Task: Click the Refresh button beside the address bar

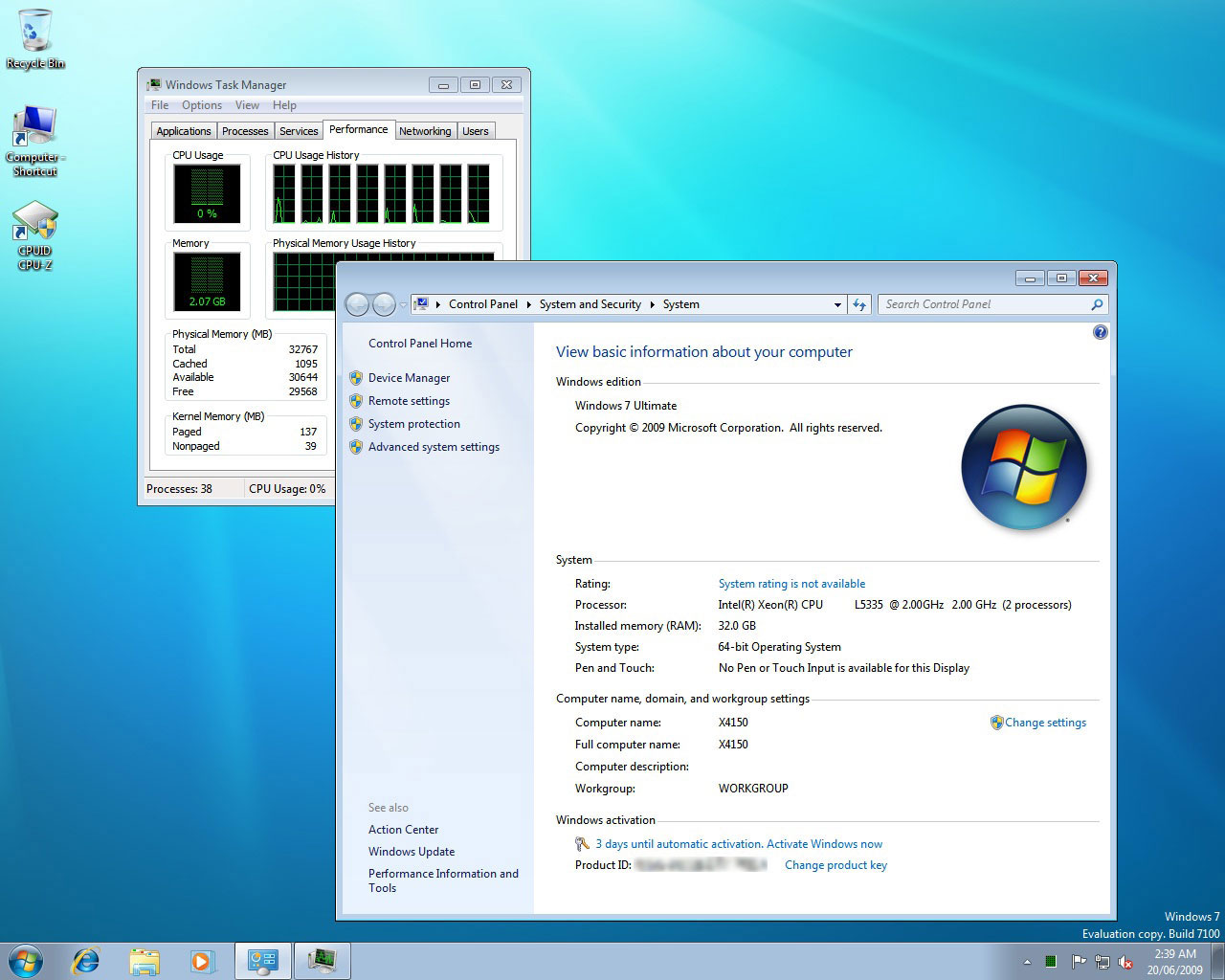Action: [x=859, y=304]
